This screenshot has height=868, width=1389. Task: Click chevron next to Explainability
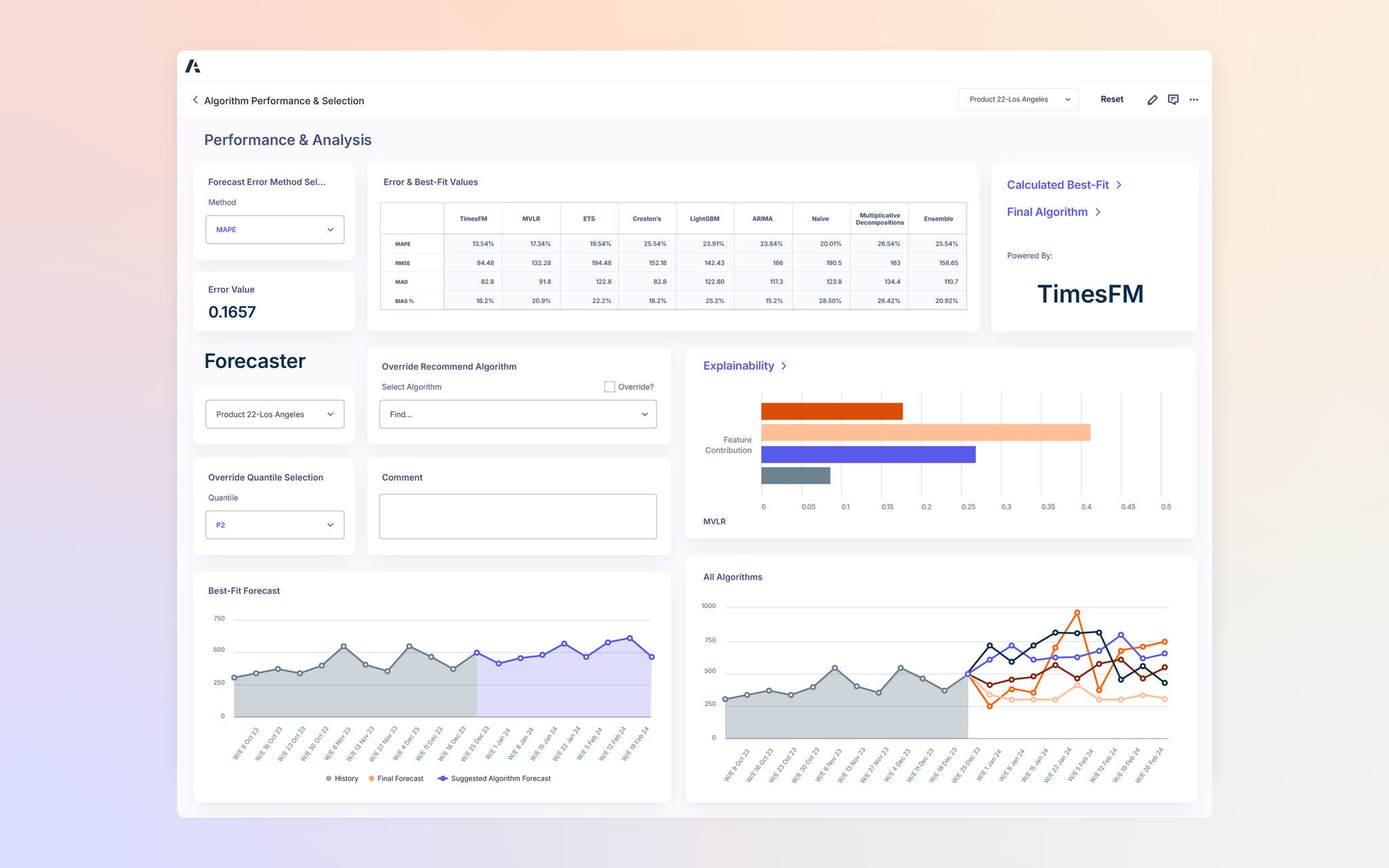point(784,366)
